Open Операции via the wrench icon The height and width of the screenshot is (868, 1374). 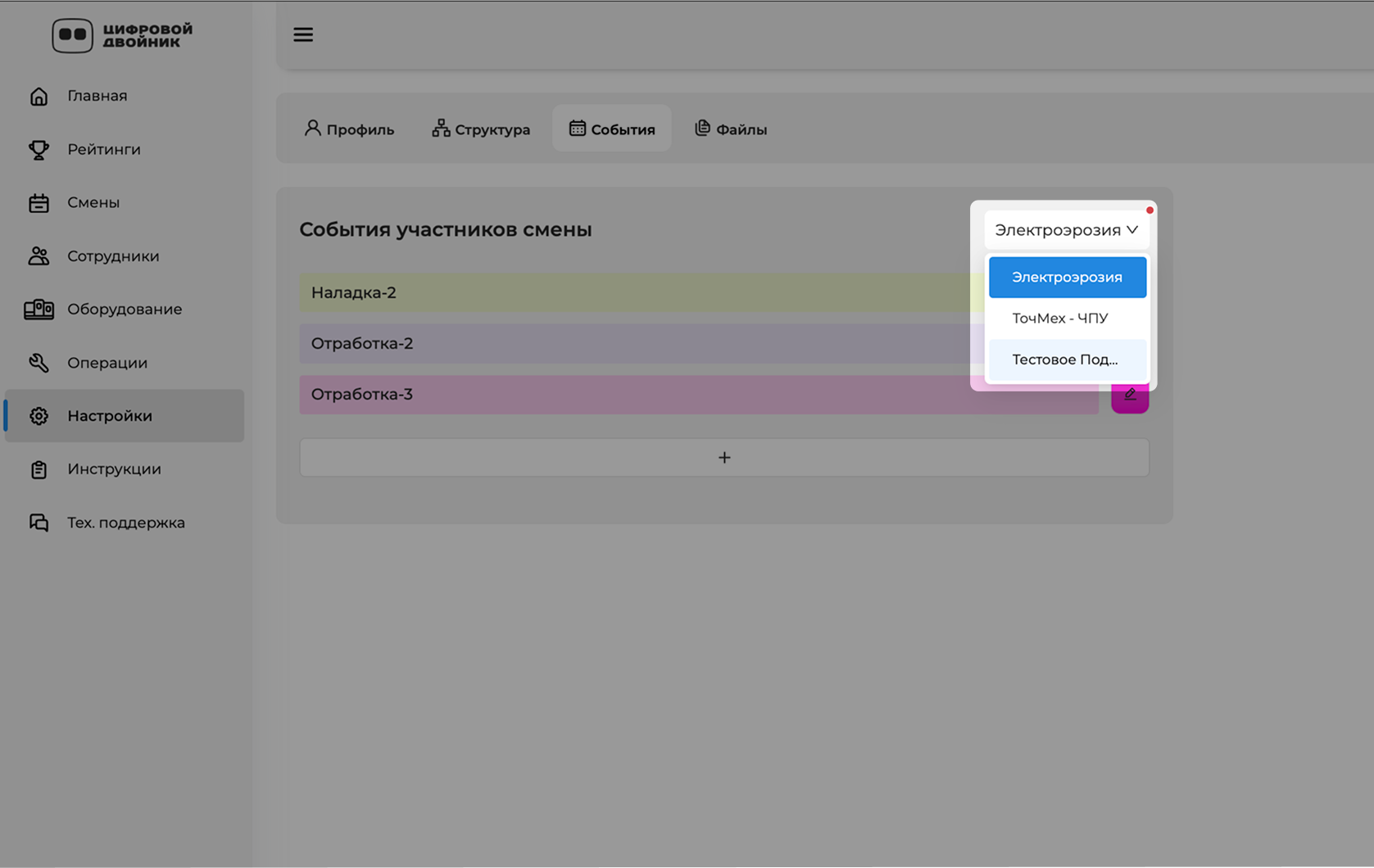pos(39,363)
